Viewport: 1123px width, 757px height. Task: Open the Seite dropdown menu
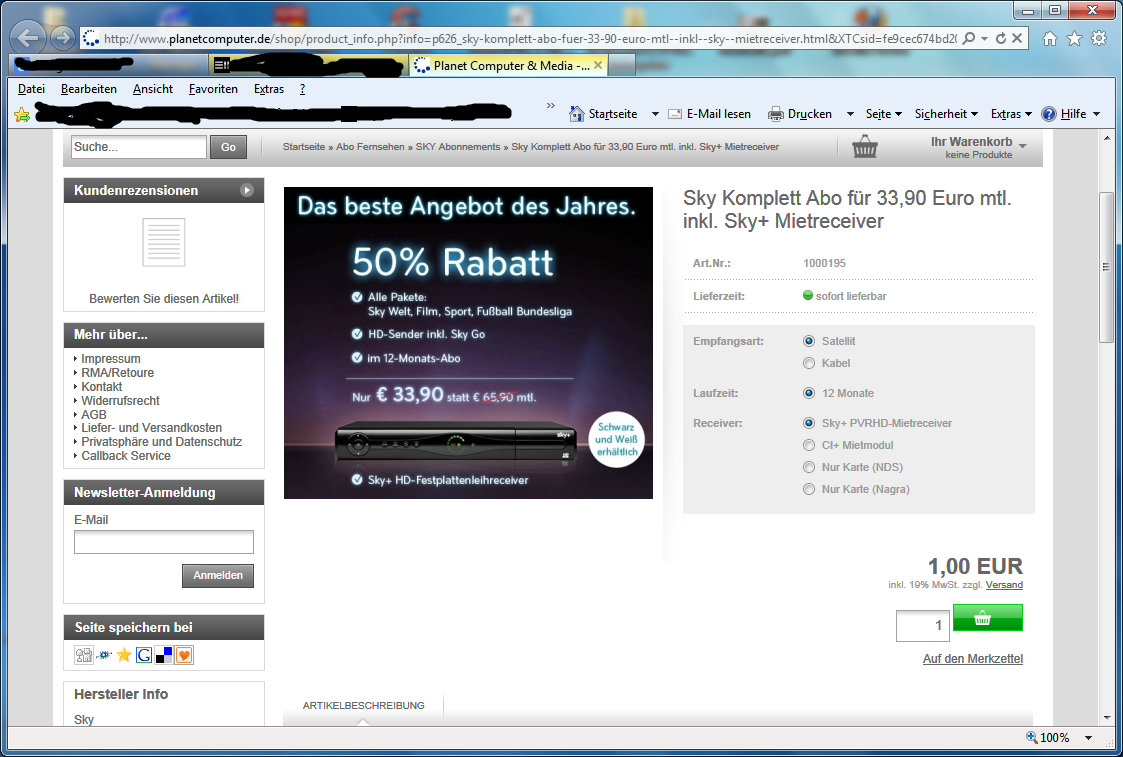[x=883, y=114]
